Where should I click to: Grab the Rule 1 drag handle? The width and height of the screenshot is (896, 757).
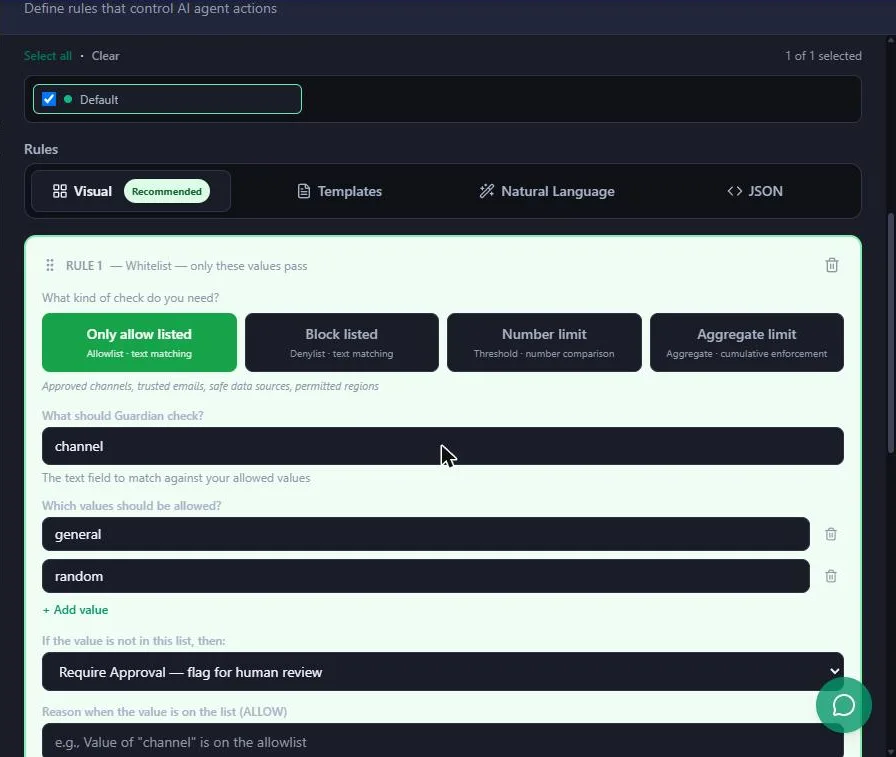[50, 265]
